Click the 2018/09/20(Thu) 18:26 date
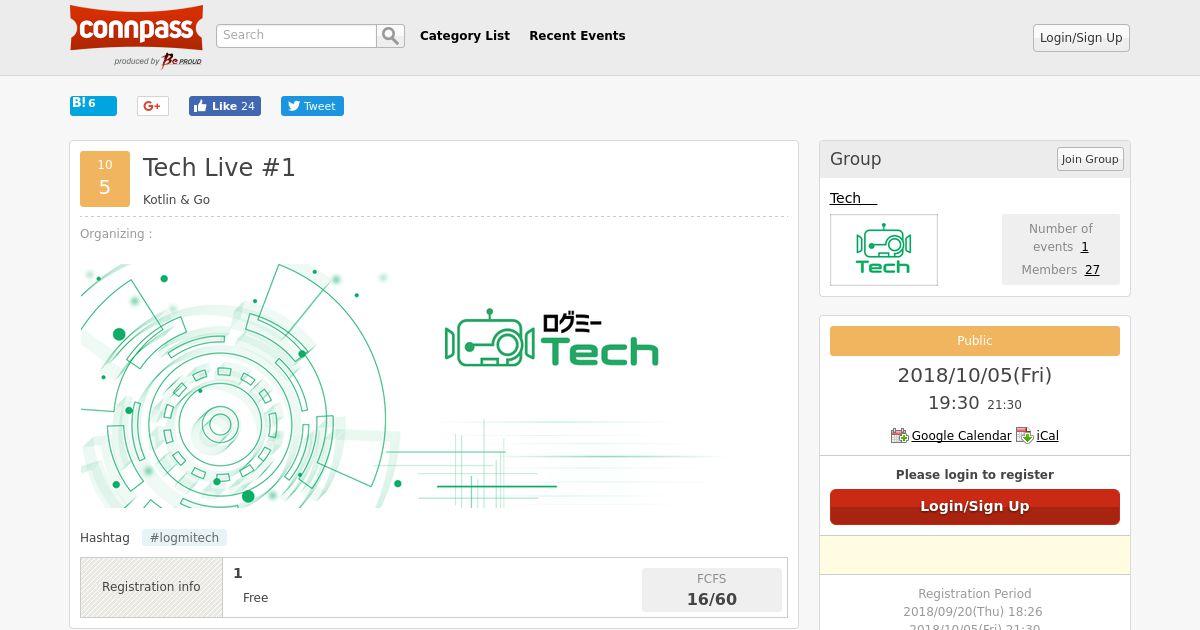The height and width of the screenshot is (630, 1200). (973, 612)
